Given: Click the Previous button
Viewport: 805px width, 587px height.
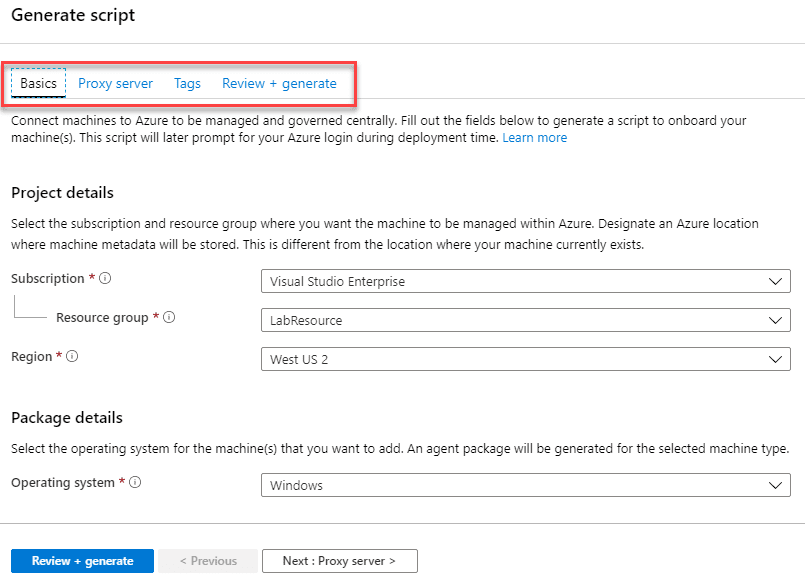Looking at the screenshot, I should point(208,561).
